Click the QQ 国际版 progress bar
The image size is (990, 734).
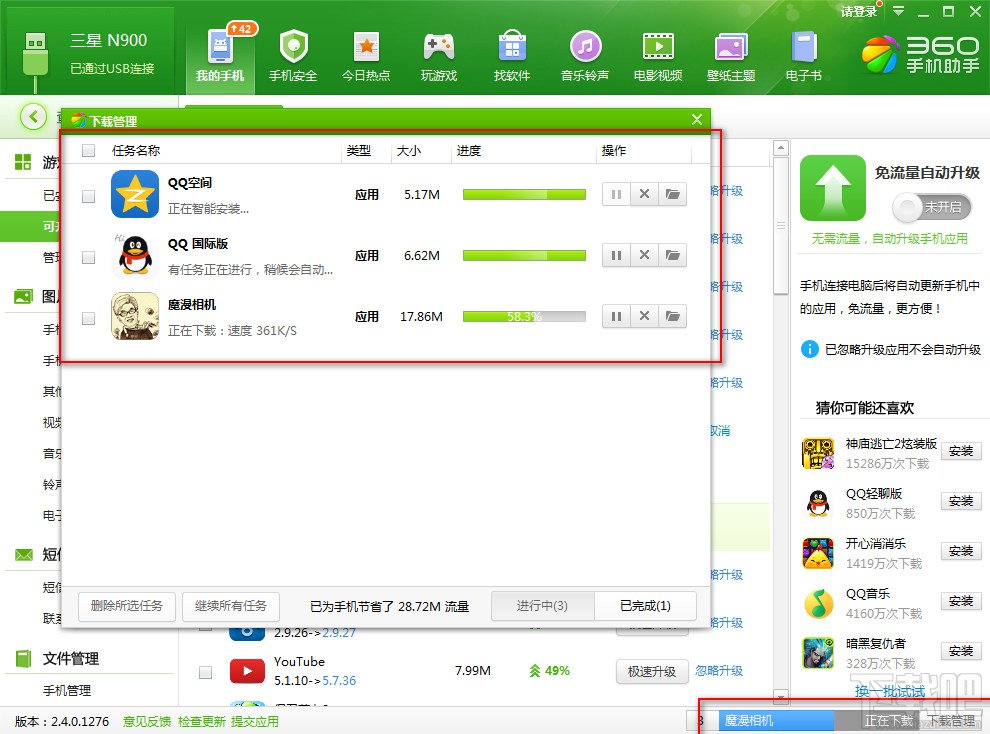pos(524,256)
